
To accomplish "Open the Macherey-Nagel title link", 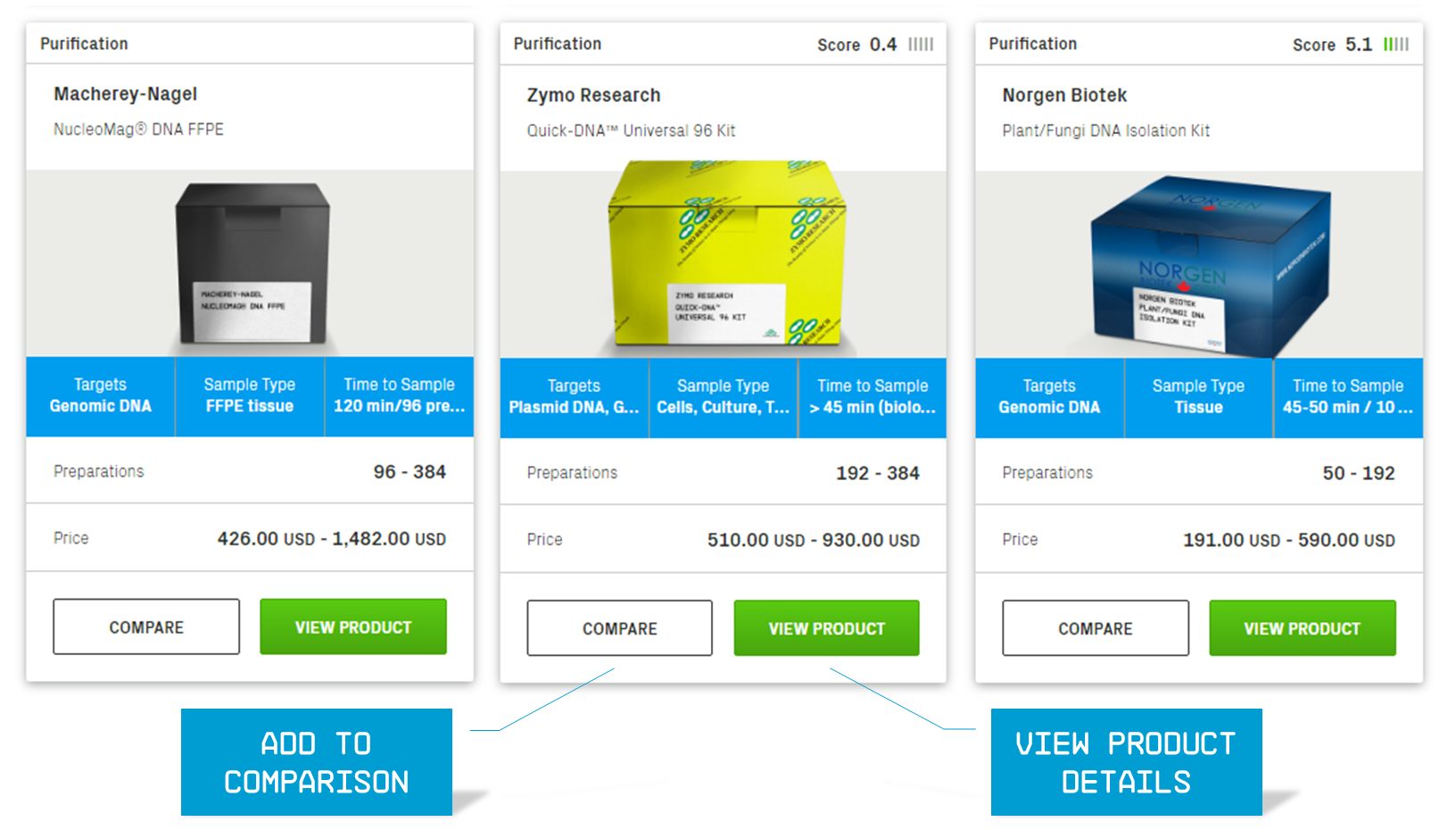I will 126,94.
